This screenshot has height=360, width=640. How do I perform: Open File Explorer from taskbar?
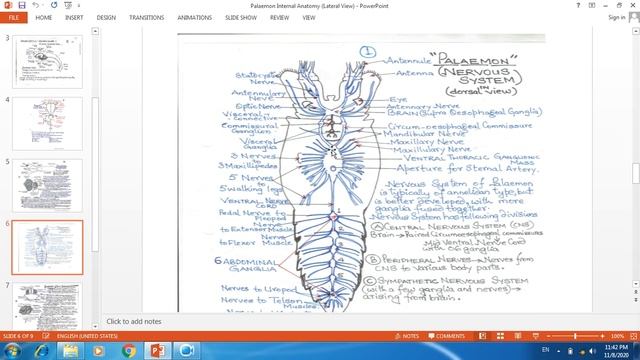pyautogui.click(x=71, y=351)
